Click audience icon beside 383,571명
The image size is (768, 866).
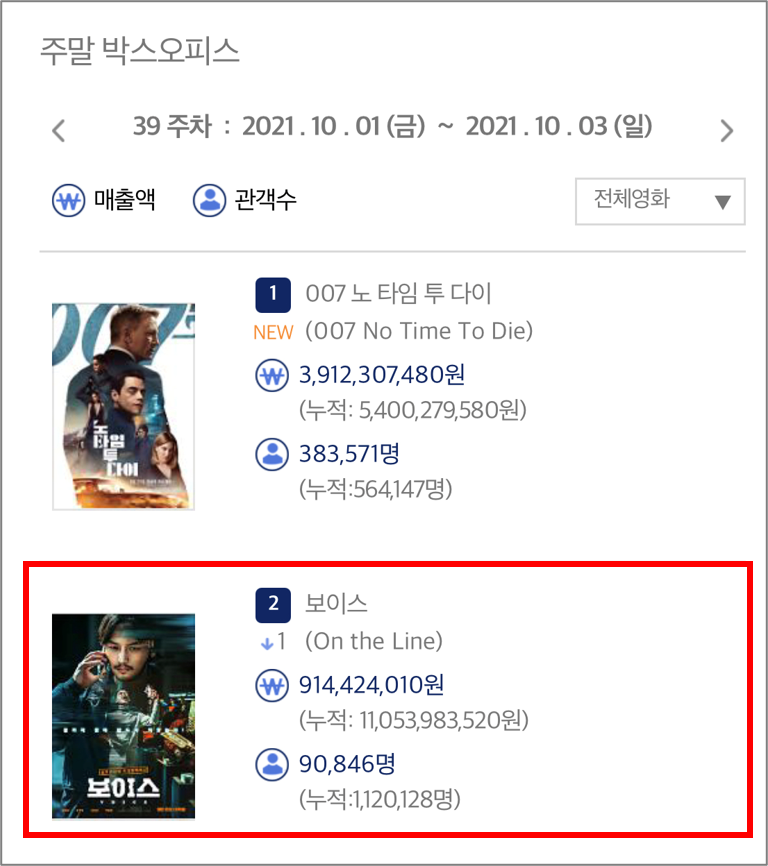pos(272,455)
